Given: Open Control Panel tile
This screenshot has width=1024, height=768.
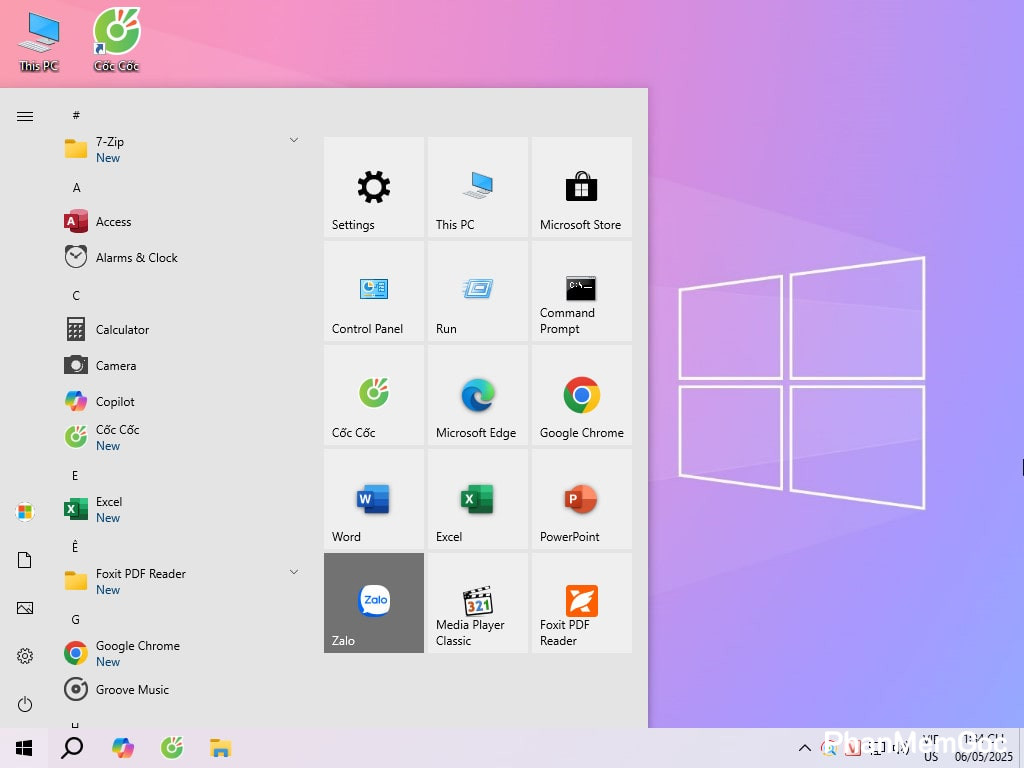Looking at the screenshot, I should (x=374, y=291).
